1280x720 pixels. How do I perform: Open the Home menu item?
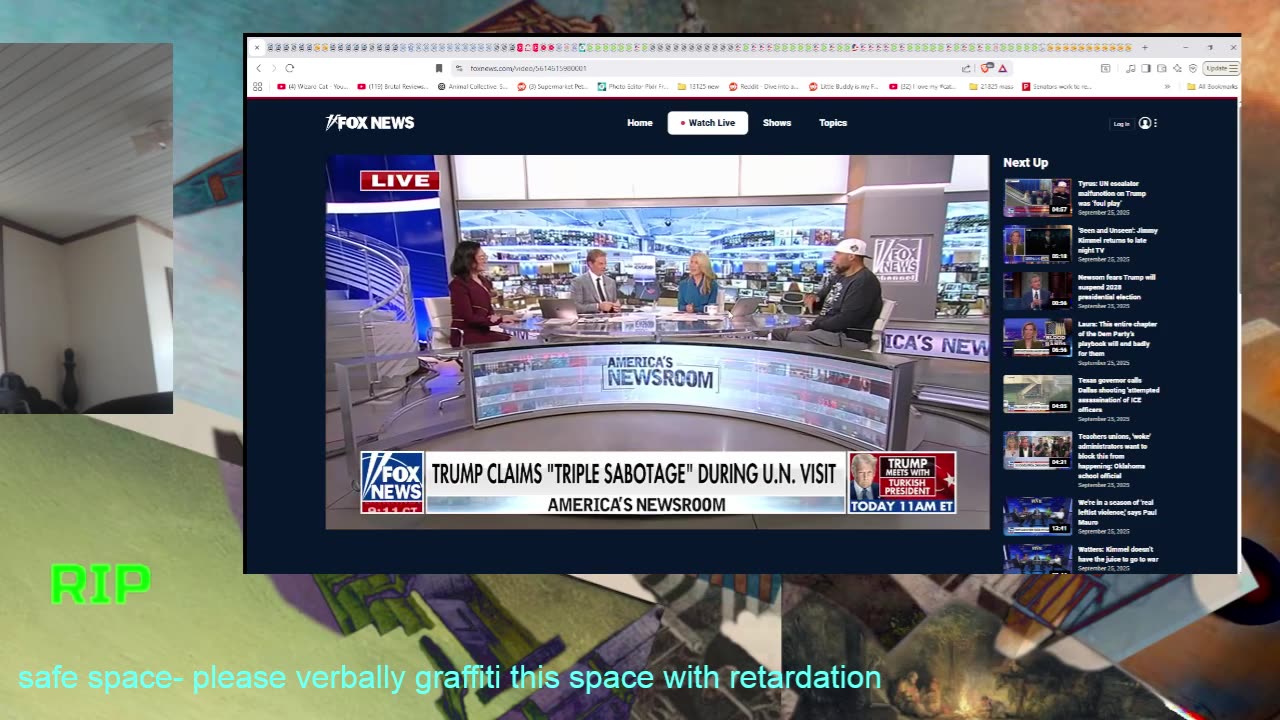(x=640, y=123)
